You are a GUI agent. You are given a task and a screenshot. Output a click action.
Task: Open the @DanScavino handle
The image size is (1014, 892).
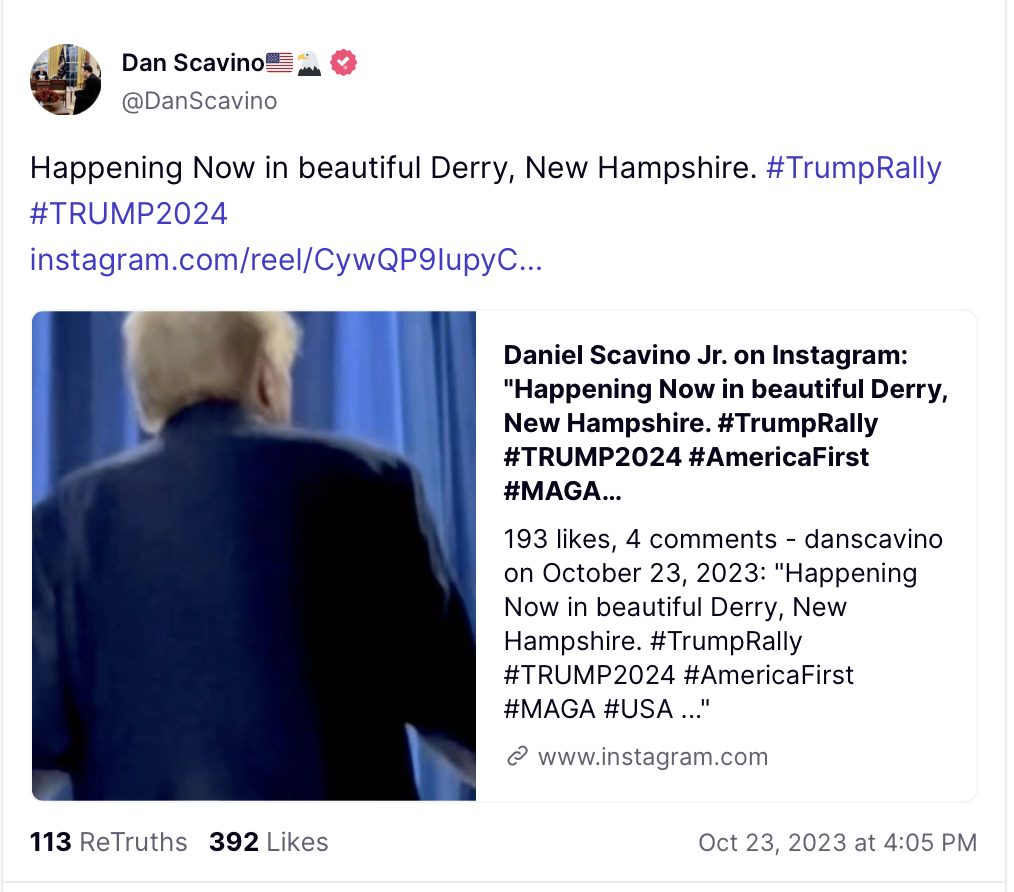point(199,101)
